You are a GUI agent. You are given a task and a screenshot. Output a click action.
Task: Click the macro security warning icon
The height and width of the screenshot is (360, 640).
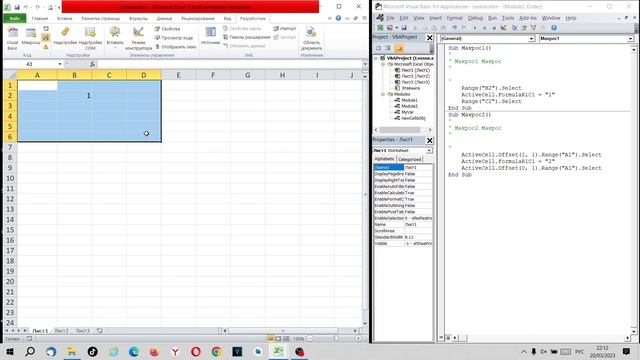(x=46, y=47)
